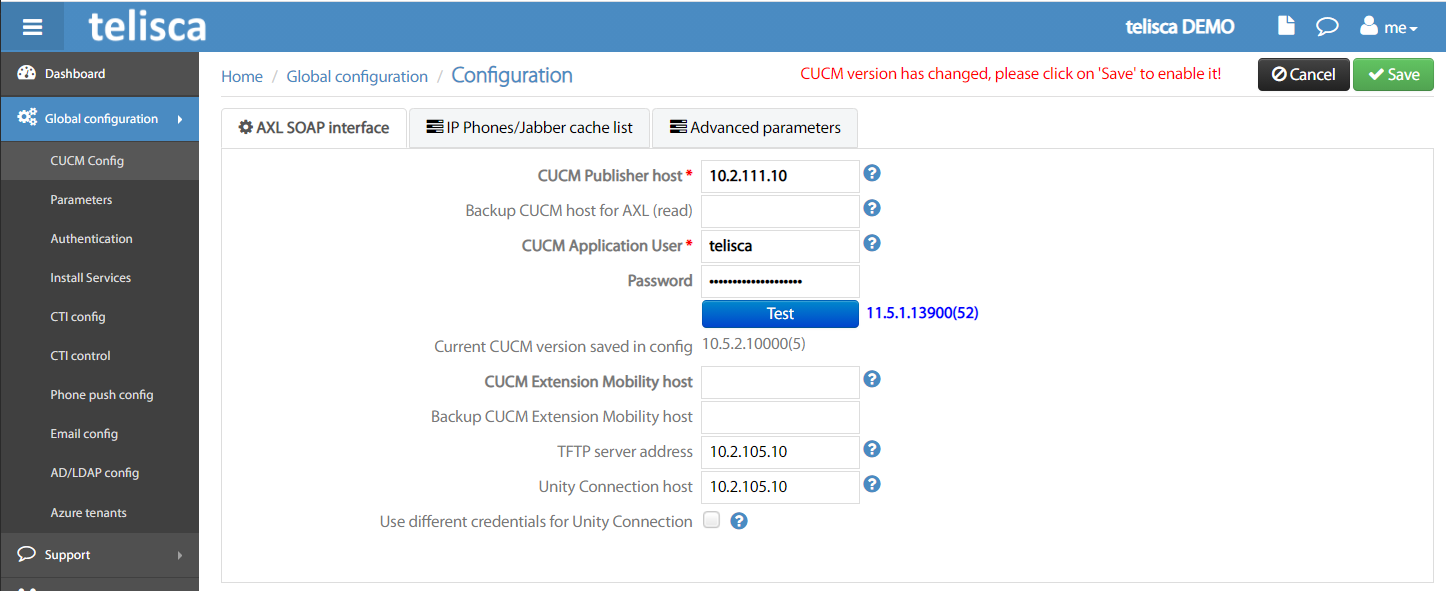Viewport: 1446px width, 591px height.
Task: Focus the CUCM Extension Mobility host field
Action: (780, 382)
